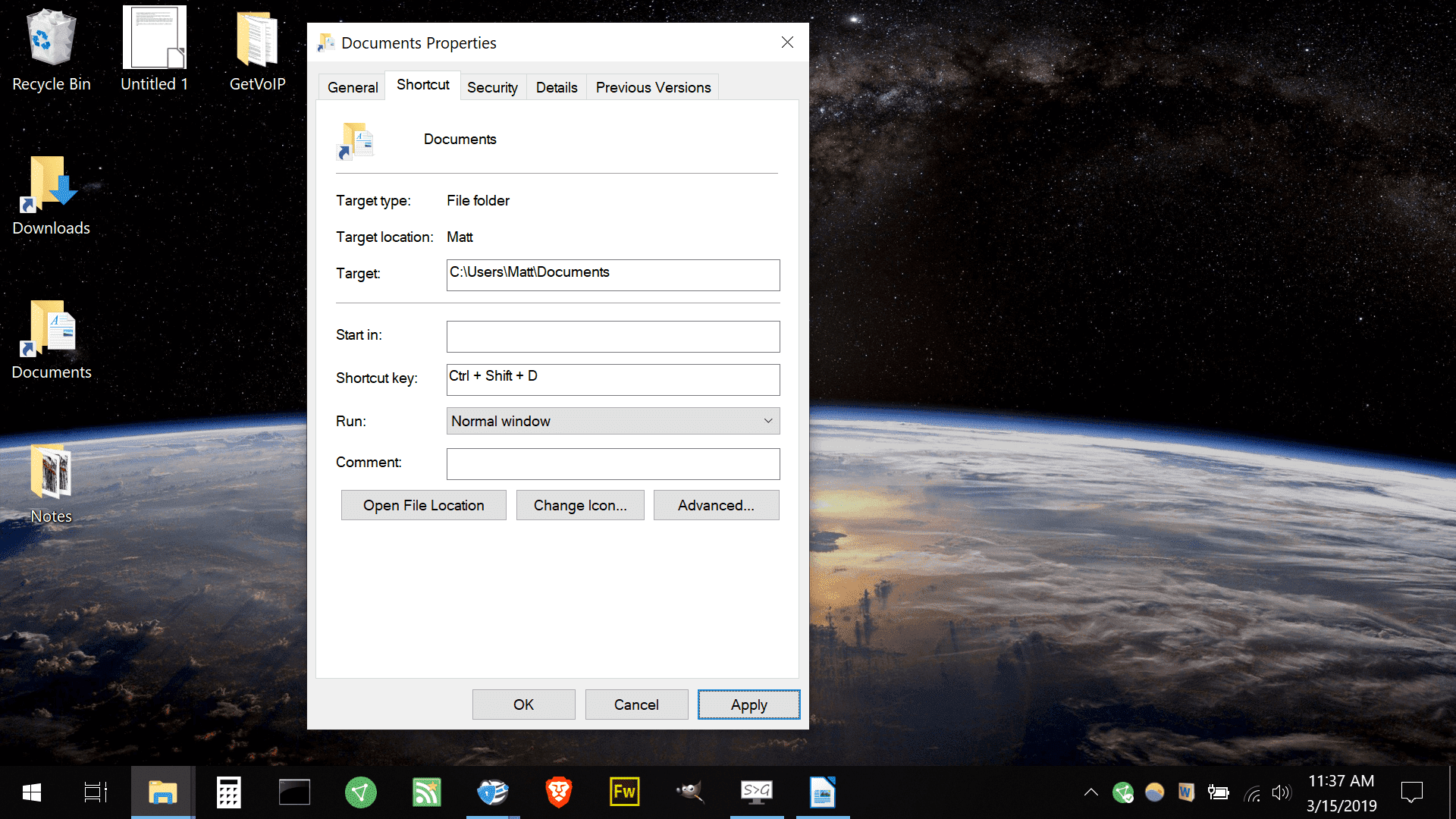1456x819 pixels.
Task: Launch Brave browser from taskbar
Action: click(x=558, y=792)
